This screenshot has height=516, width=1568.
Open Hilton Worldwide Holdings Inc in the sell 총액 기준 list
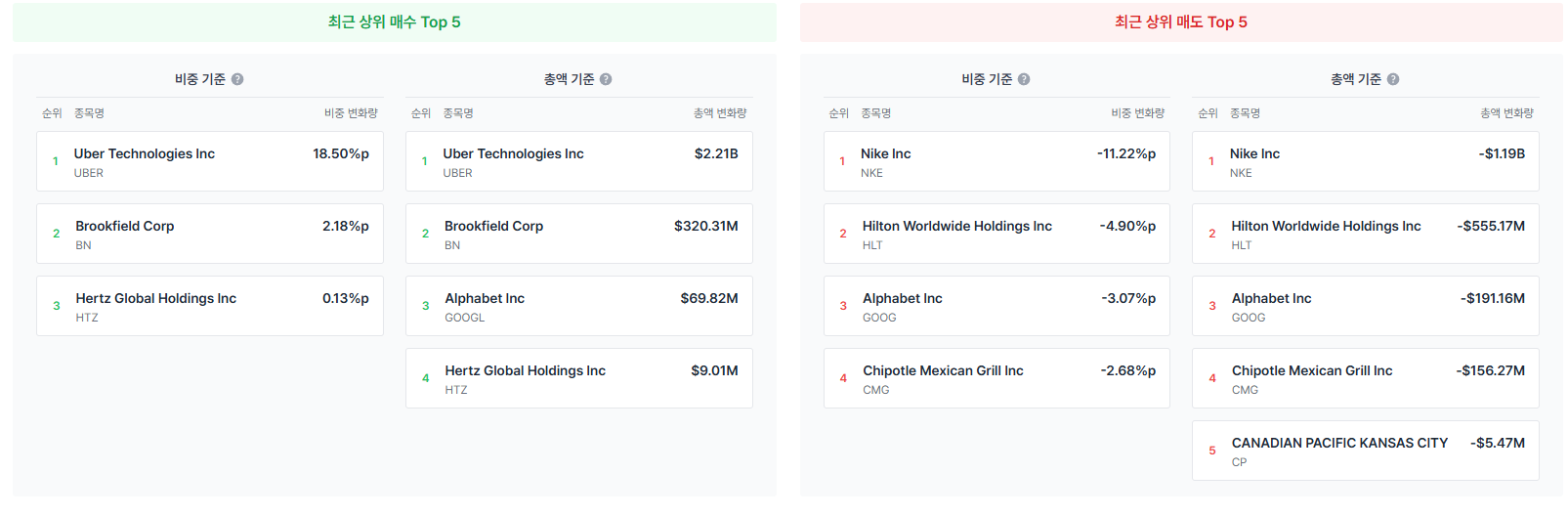(1366, 234)
